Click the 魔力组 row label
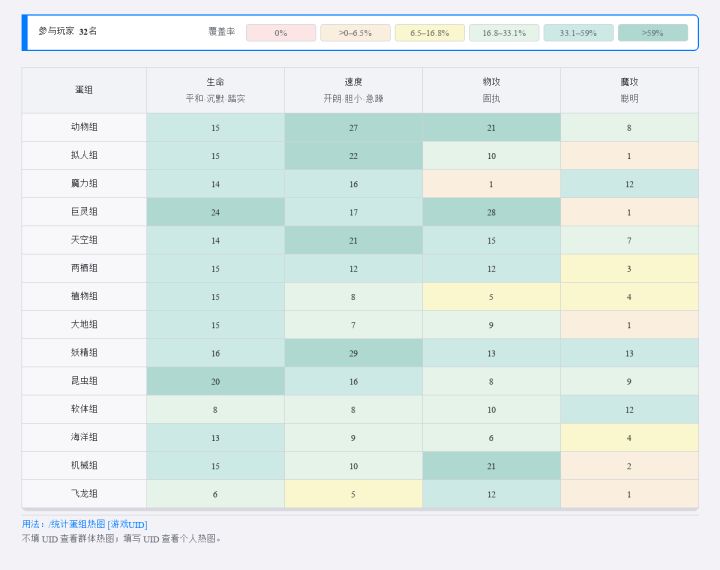Image resolution: width=720 pixels, height=570 pixels. coord(84,184)
